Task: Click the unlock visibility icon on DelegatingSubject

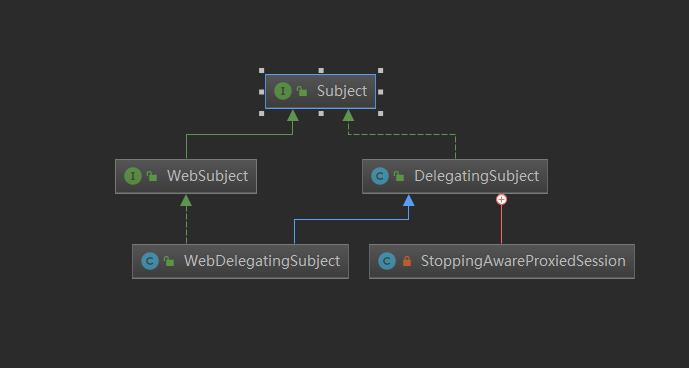Action: (399, 176)
